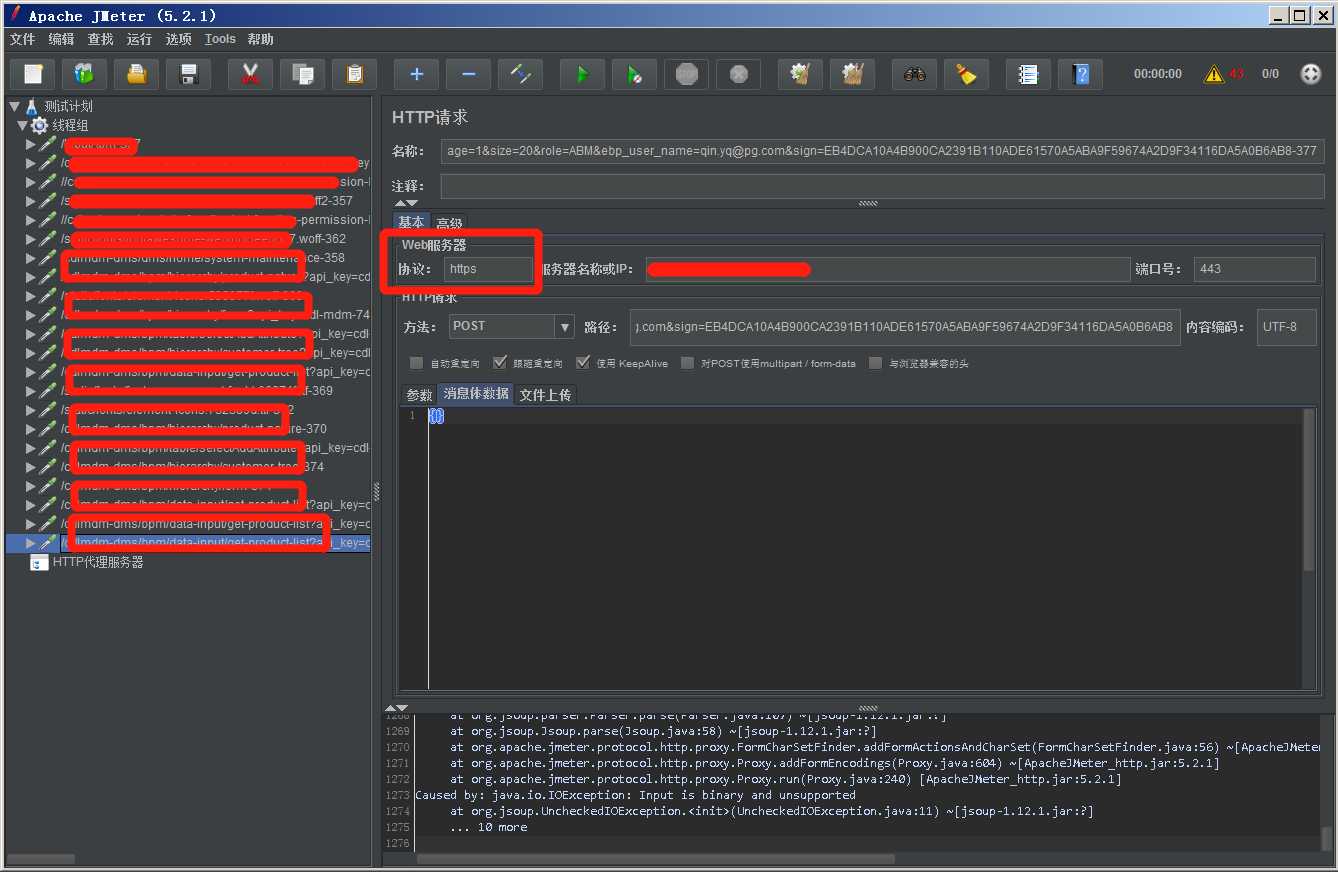Image resolution: width=1338 pixels, height=872 pixels.
Task: Enable 对POST使用multipart / form-data checkbox
Action: click(687, 363)
